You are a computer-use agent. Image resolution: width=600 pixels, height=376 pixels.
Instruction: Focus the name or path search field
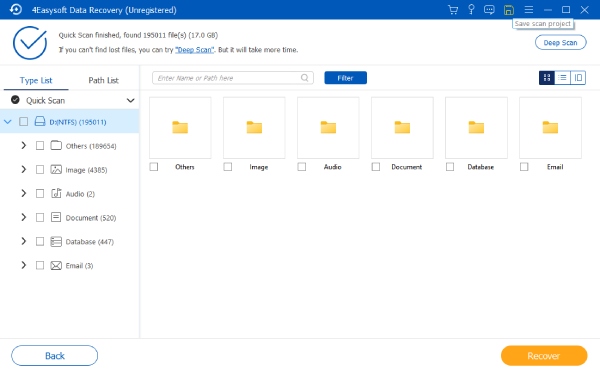click(233, 78)
